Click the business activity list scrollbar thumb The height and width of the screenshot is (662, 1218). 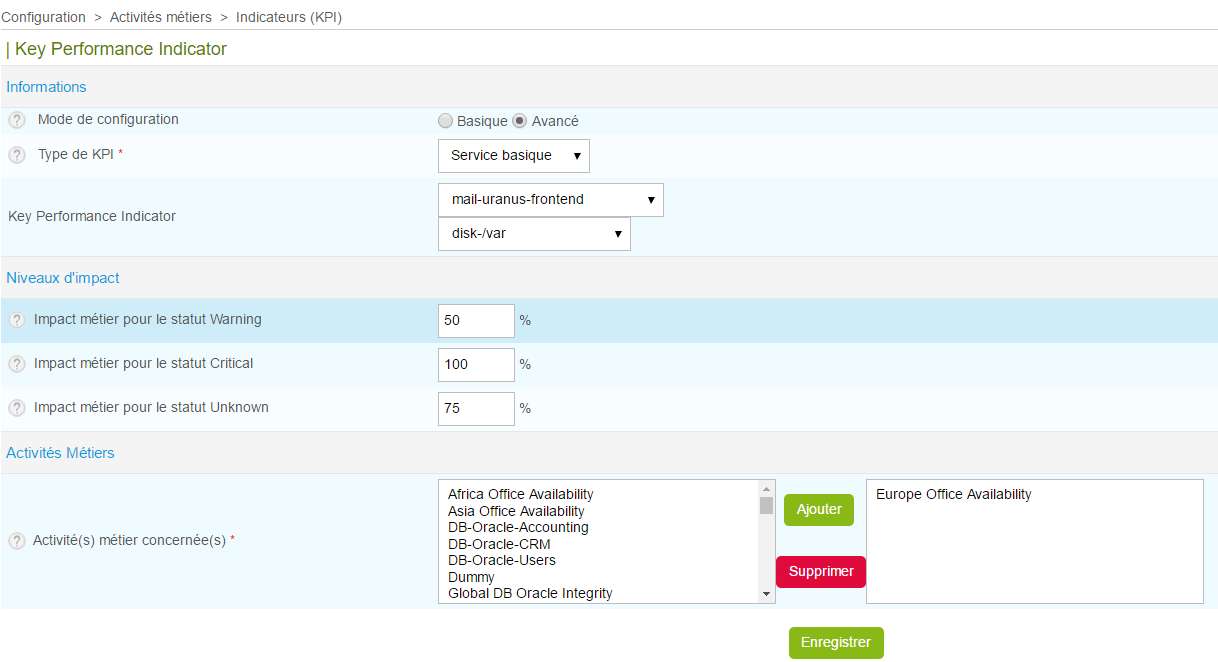[766, 505]
